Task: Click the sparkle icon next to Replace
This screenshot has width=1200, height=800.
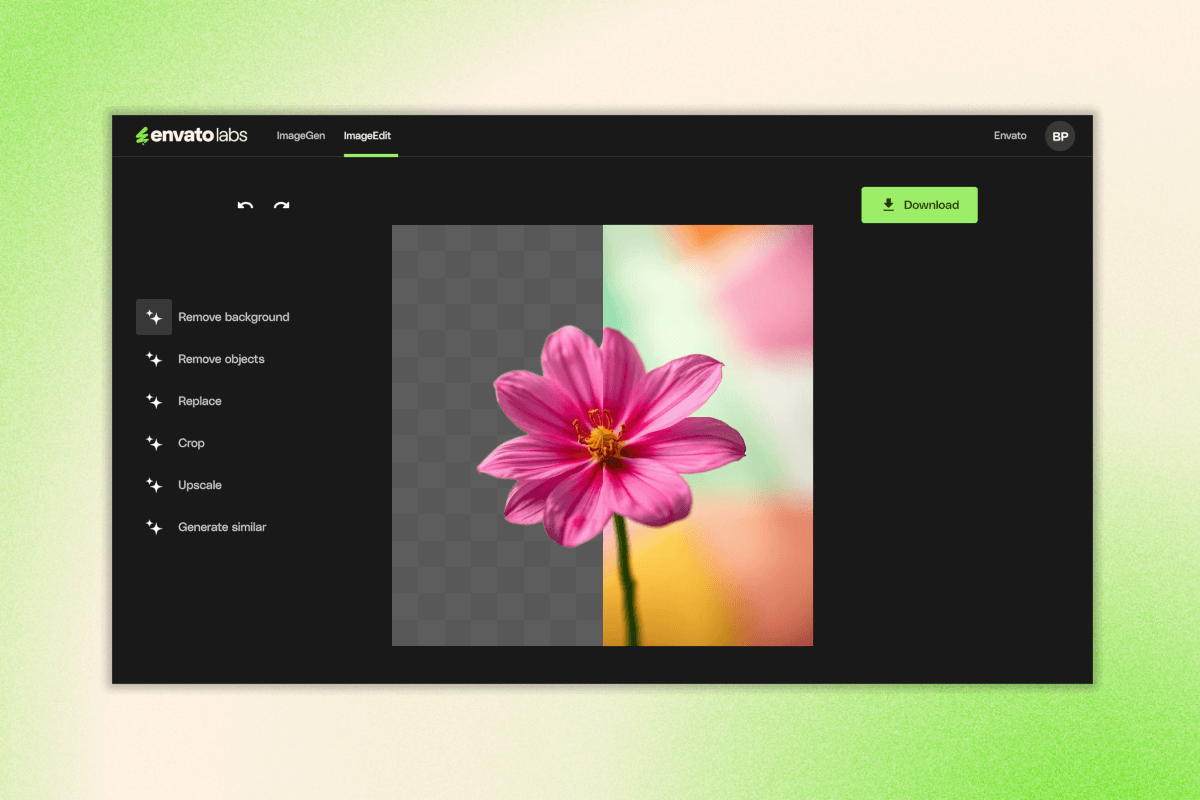Action: coord(154,401)
